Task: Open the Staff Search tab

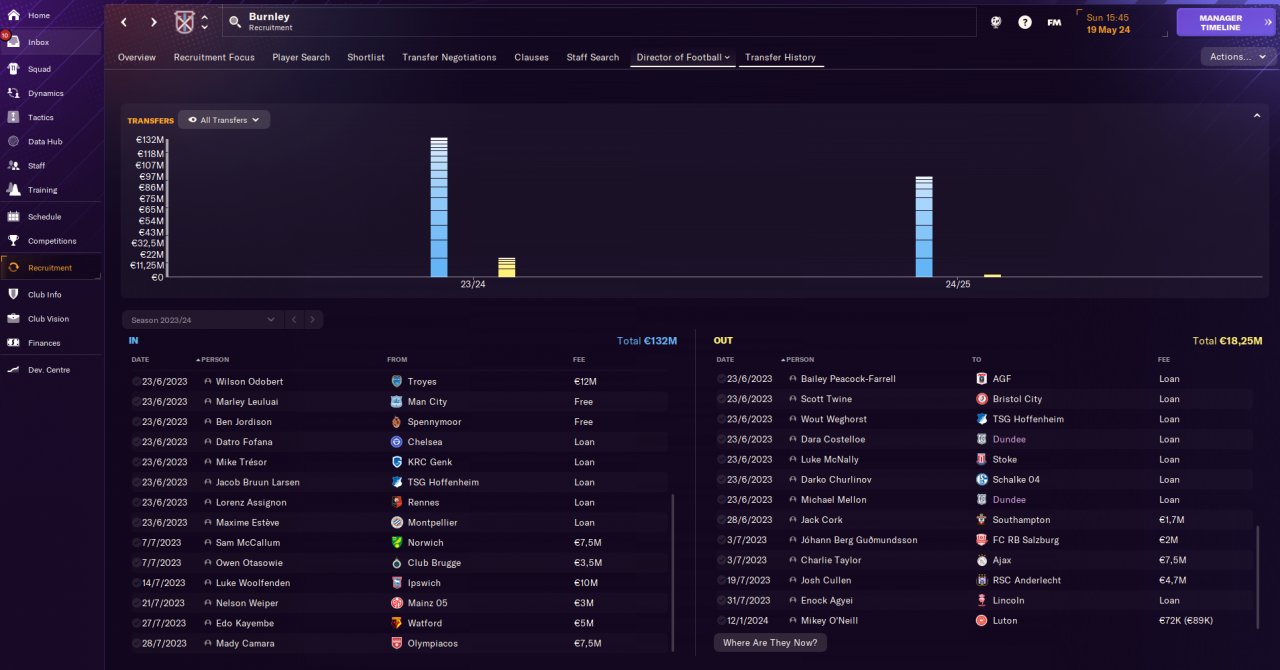Action: pyautogui.click(x=593, y=57)
